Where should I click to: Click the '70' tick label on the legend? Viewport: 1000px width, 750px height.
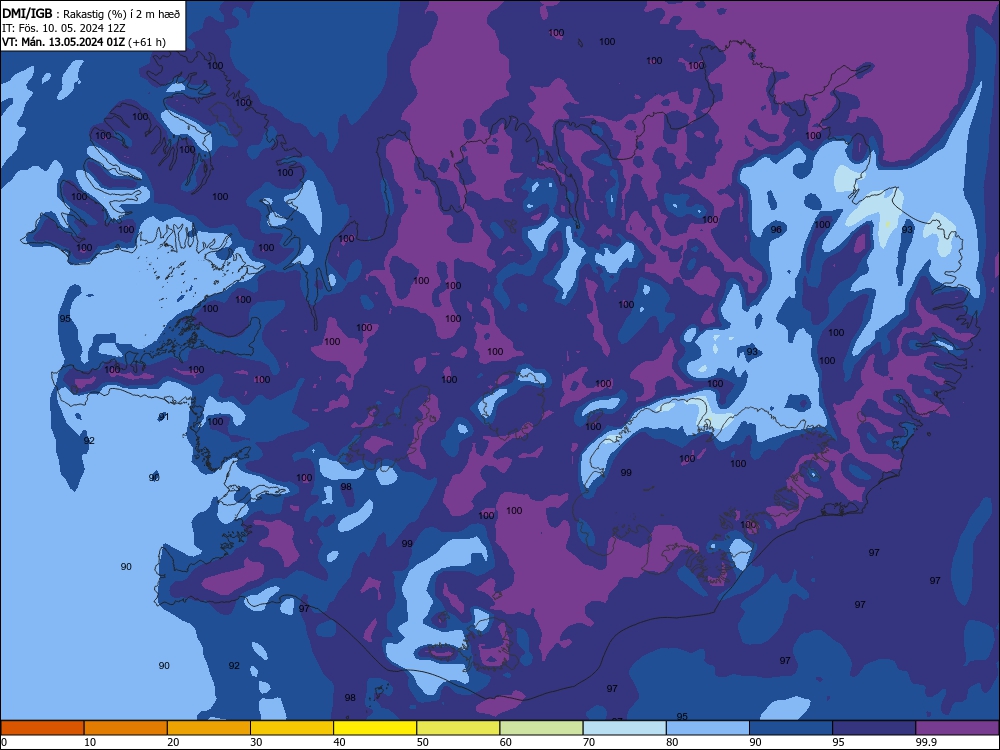pos(589,742)
